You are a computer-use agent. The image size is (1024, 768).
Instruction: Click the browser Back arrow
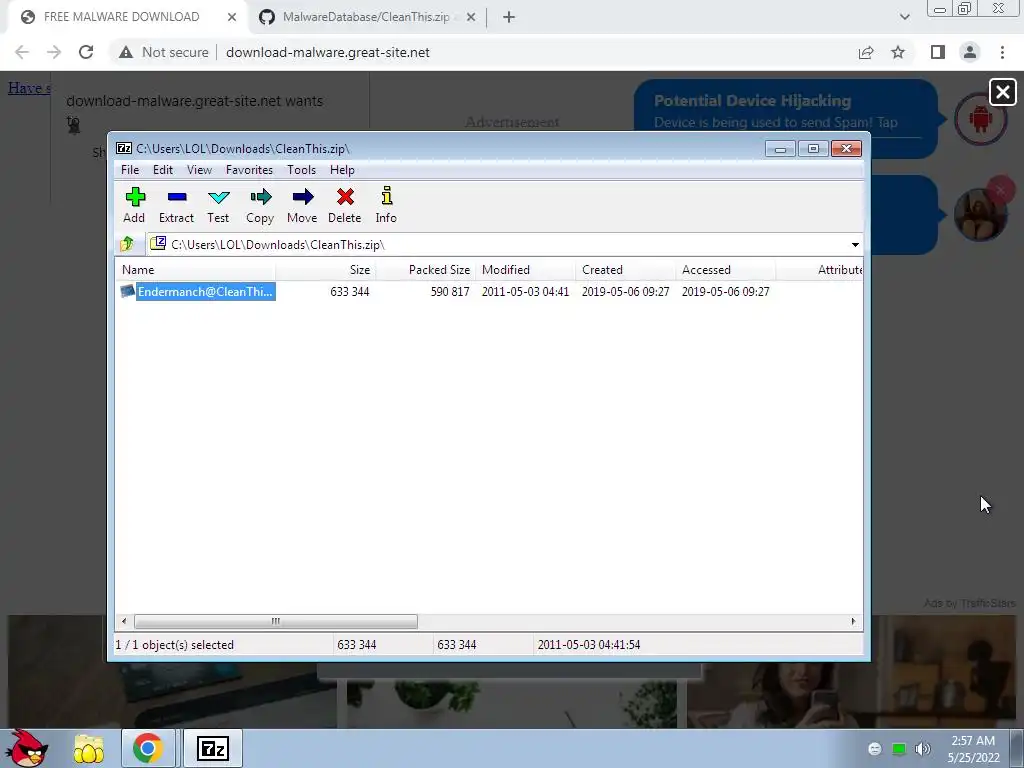pyautogui.click(x=22, y=52)
